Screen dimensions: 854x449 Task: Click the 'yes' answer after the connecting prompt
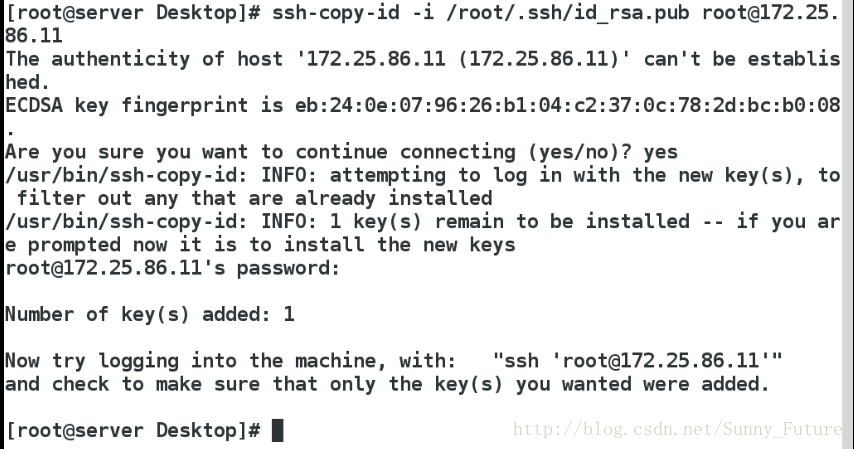pyautogui.click(x=661, y=151)
